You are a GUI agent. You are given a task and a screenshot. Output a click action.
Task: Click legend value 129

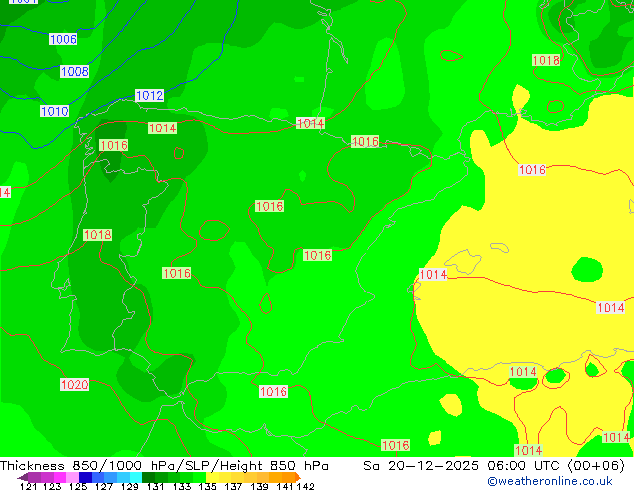(130, 486)
